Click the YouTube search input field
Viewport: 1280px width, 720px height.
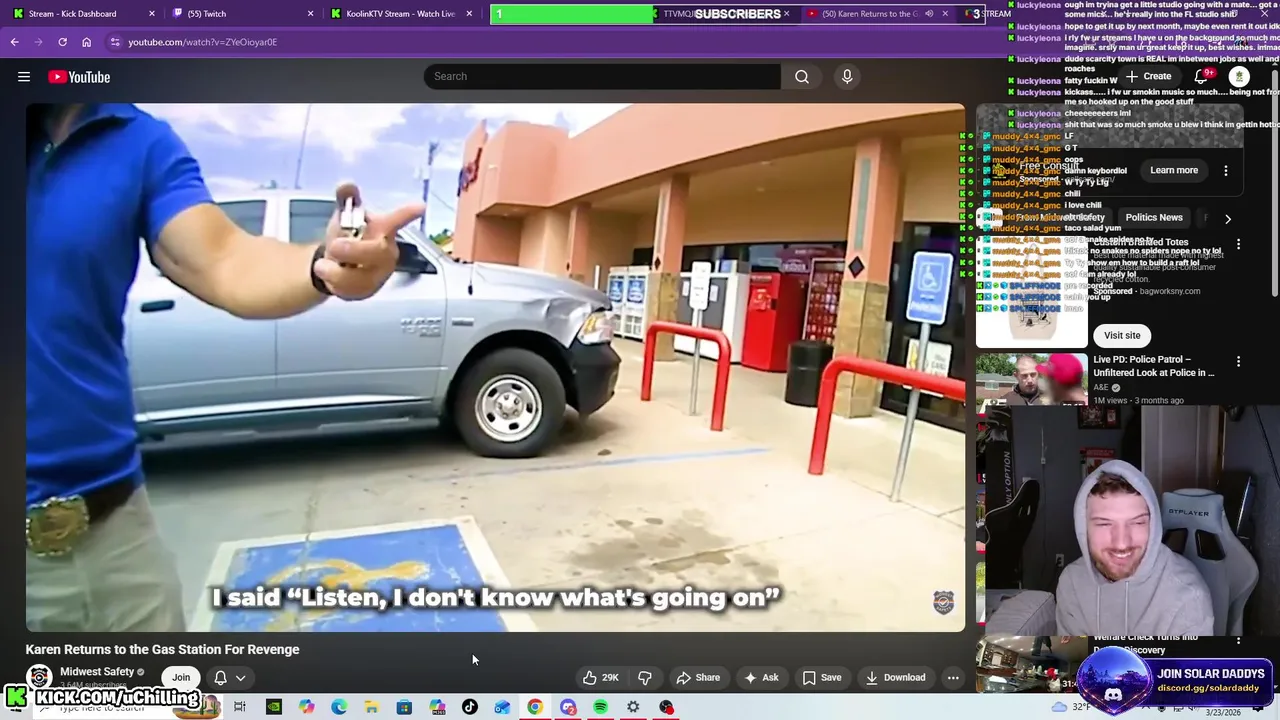[x=602, y=76]
